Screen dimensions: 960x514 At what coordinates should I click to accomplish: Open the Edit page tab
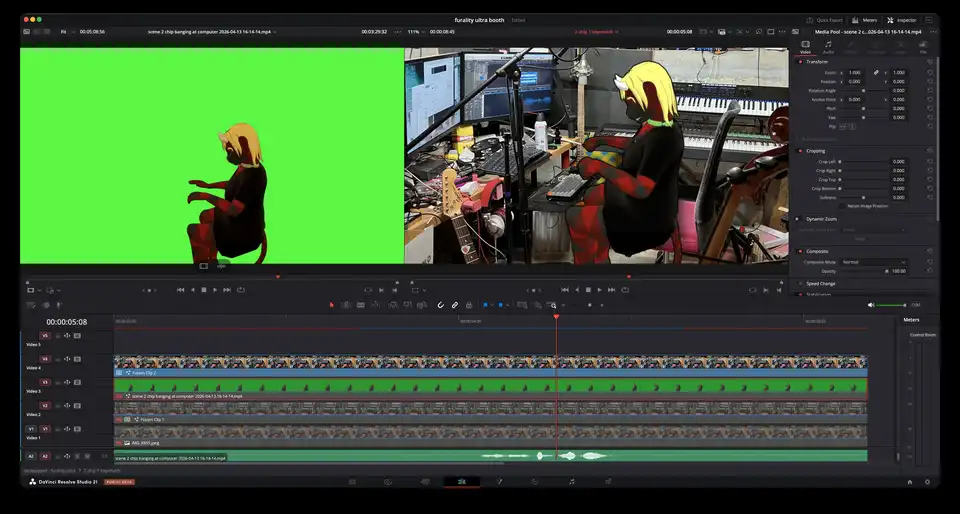tap(462, 482)
